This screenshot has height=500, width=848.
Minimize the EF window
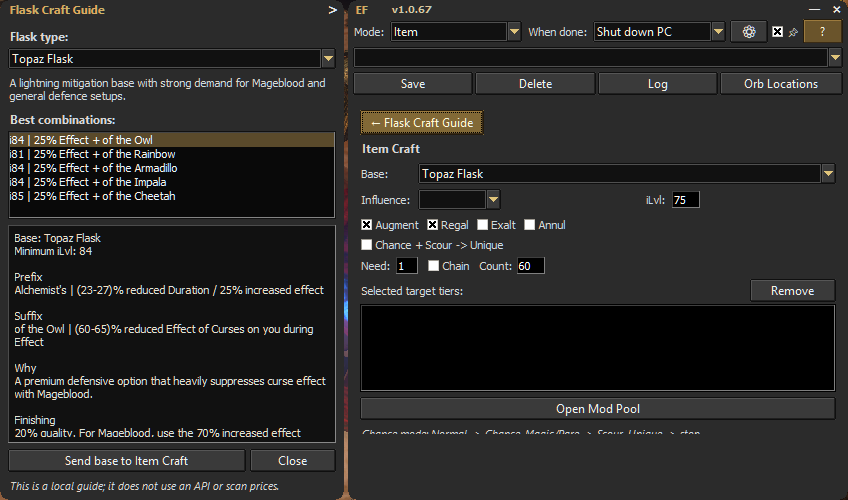point(814,10)
